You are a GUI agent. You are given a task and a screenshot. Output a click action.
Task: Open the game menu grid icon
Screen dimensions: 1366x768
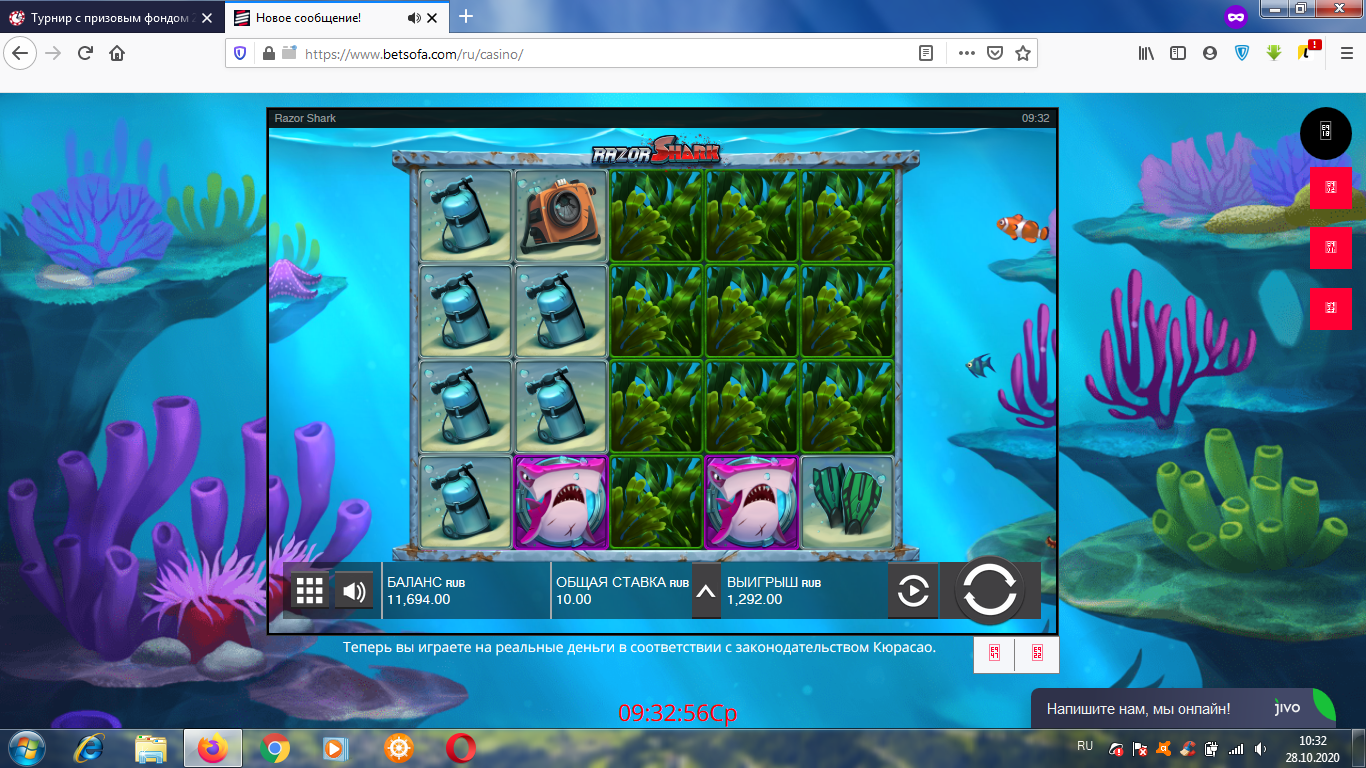(310, 591)
